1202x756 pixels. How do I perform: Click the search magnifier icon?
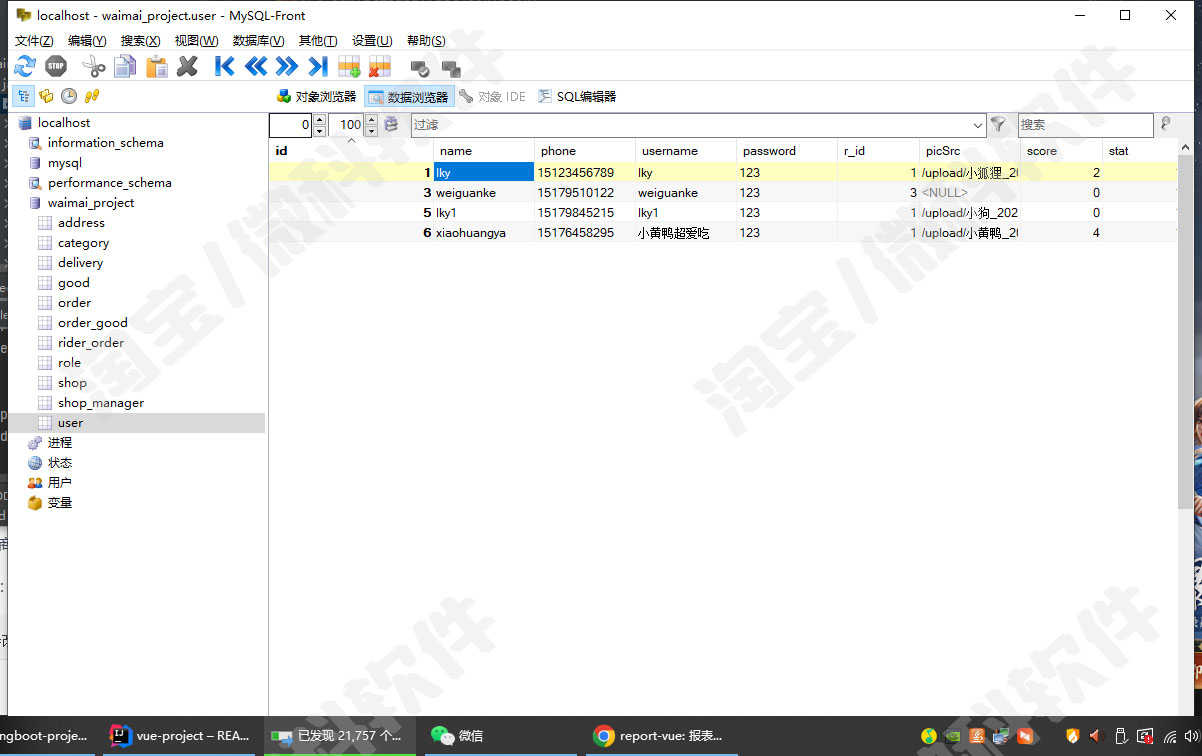[x=1165, y=124]
